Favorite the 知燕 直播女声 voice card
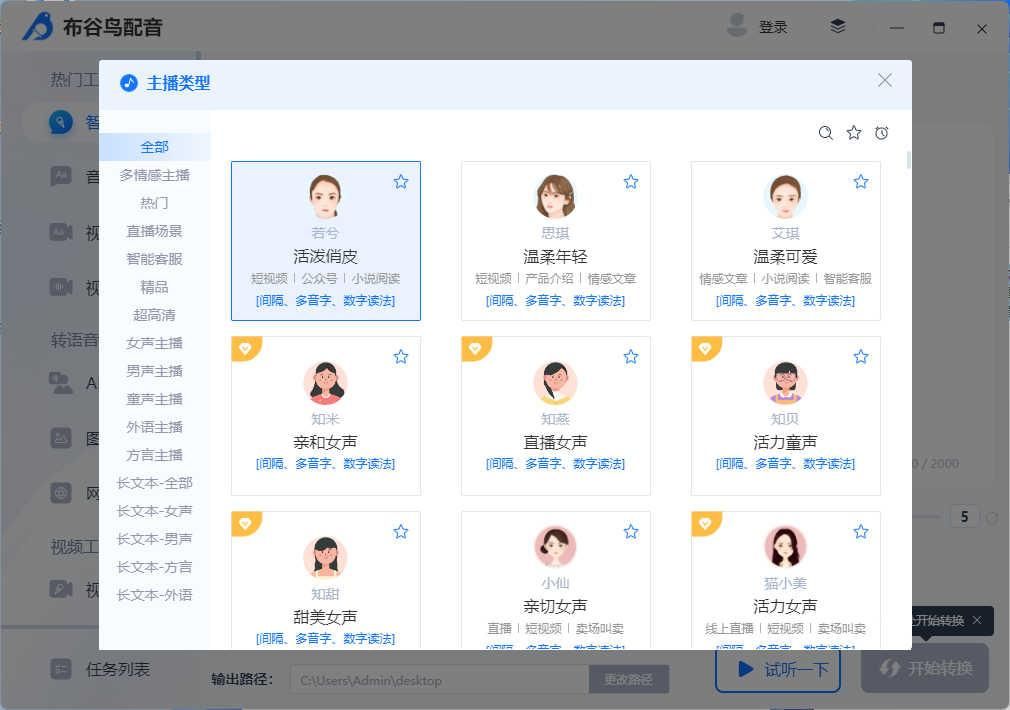 pyautogui.click(x=631, y=356)
